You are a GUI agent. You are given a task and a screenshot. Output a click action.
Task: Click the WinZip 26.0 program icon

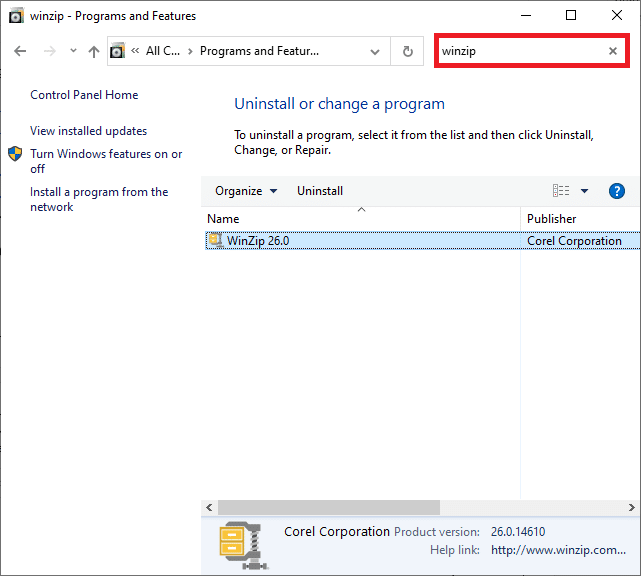click(215, 240)
